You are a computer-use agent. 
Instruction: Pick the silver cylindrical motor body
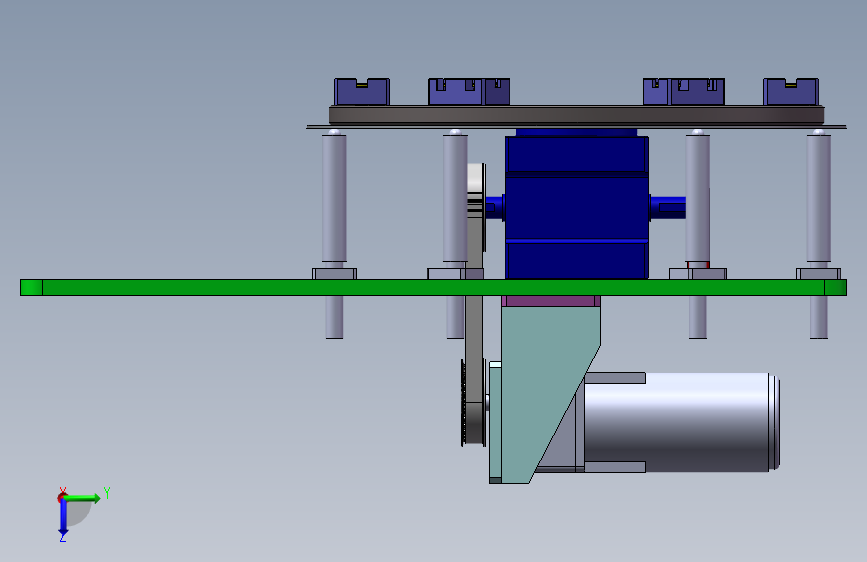click(682, 422)
